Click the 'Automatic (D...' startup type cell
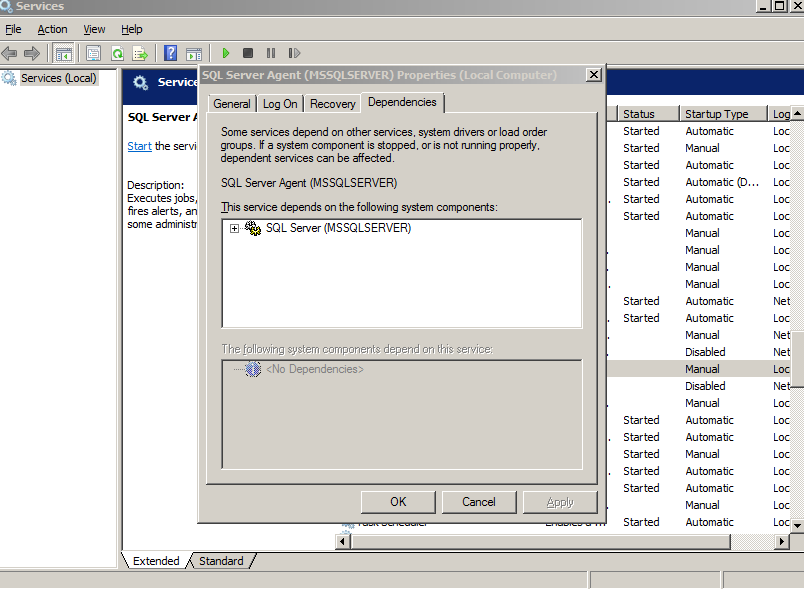Image resolution: width=804 pixels, height=589 pixels. click(722, 182)
